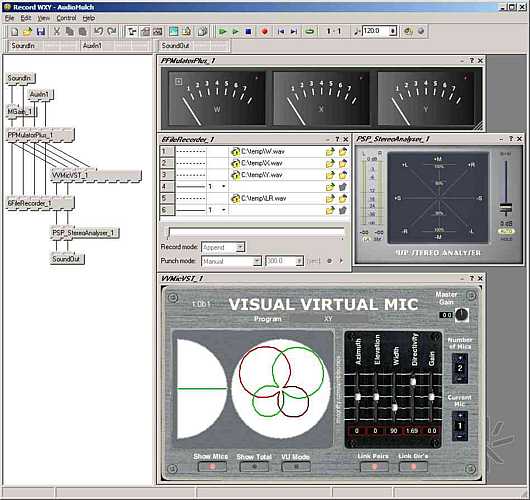Click the audio file icon beside C:\temp\W.wav
This screenshot has height=500, width=530.
pyautogui.click(x=235, y=152)
